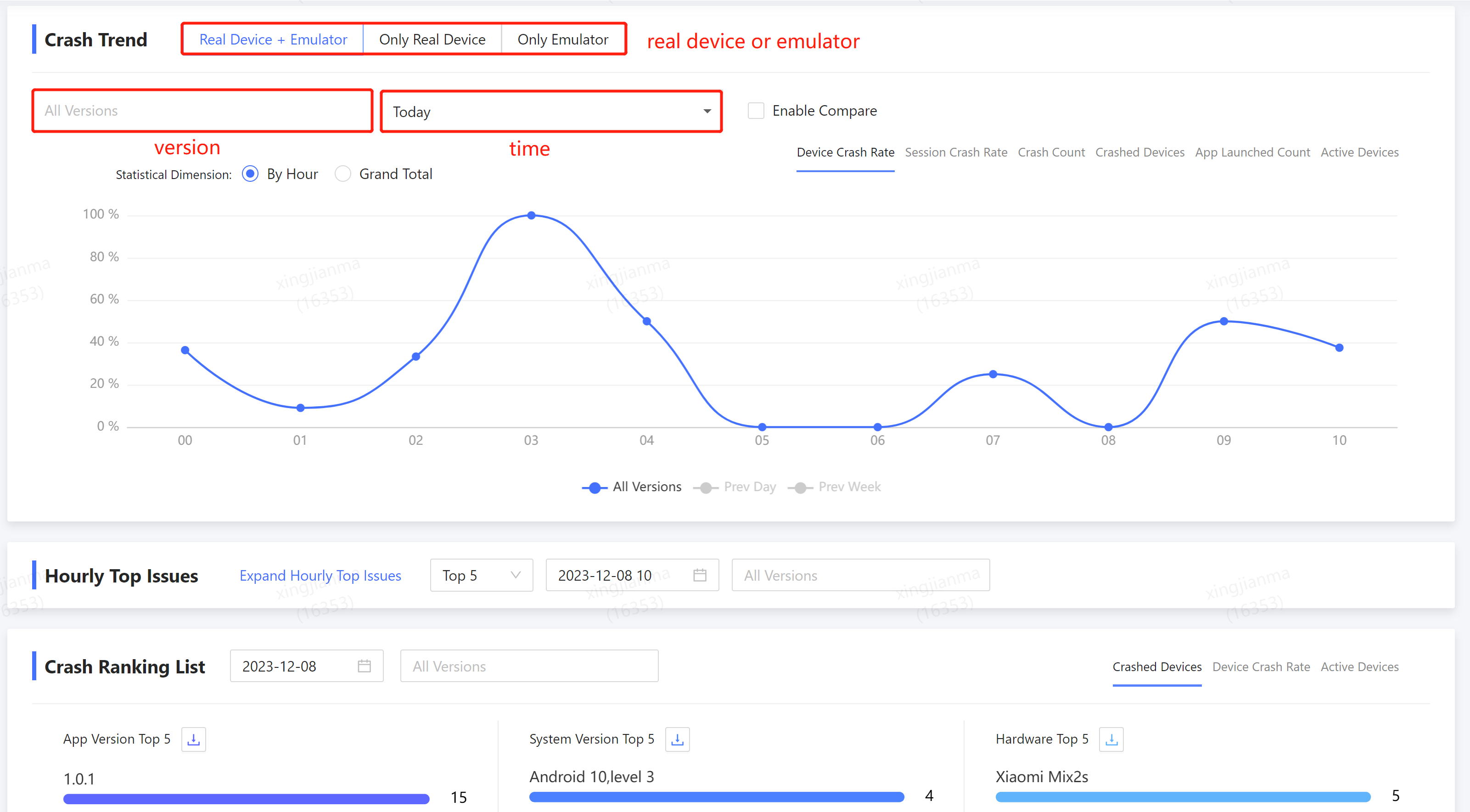
Task: Toggle Prev Week legend marker
Action: click(x=800, y=487)
